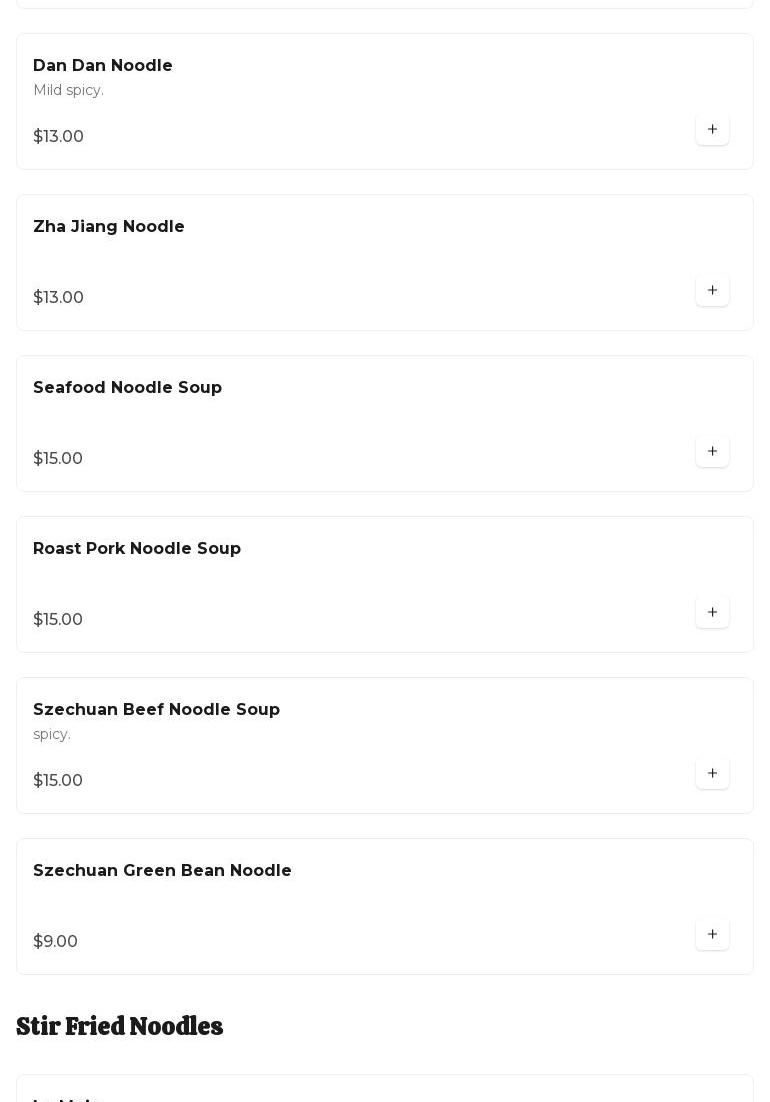Add Dan Dan Noodle to cart
The width and height of the screenshot is (770, 1102).
coord(712,129)
